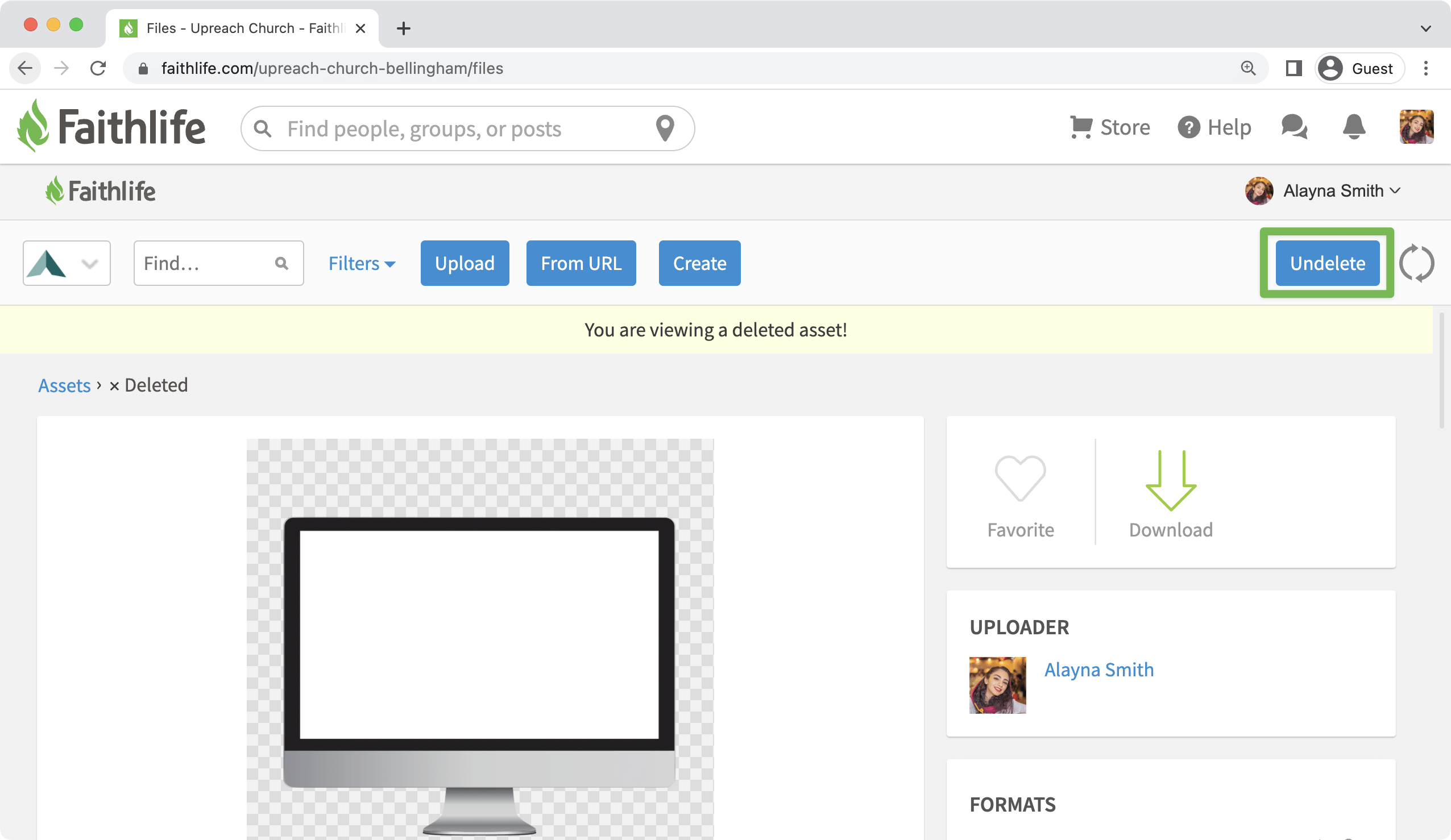Open a new browser tab
Viewport: 1451px width, 840px height.
[404, 28]
